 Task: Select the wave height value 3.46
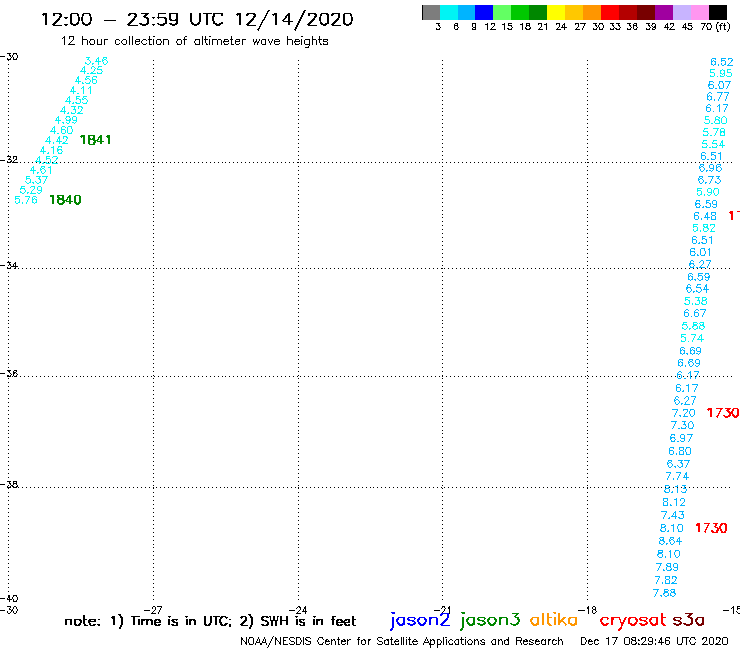tap(96, 61)
